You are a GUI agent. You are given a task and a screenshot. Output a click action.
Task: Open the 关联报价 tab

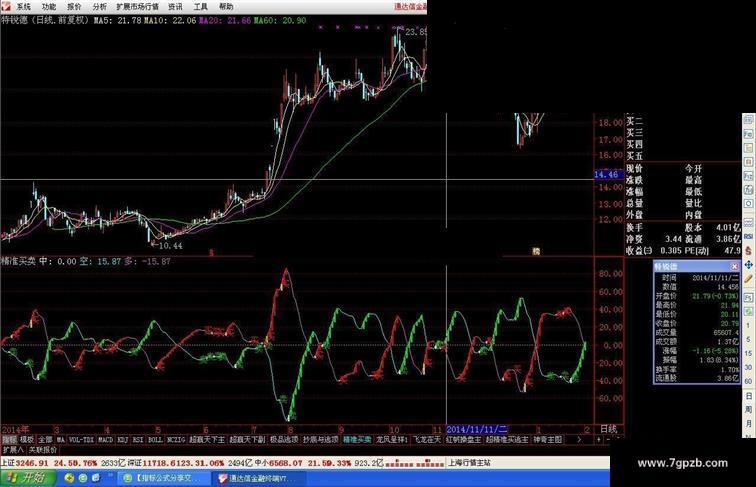(43, 450)
